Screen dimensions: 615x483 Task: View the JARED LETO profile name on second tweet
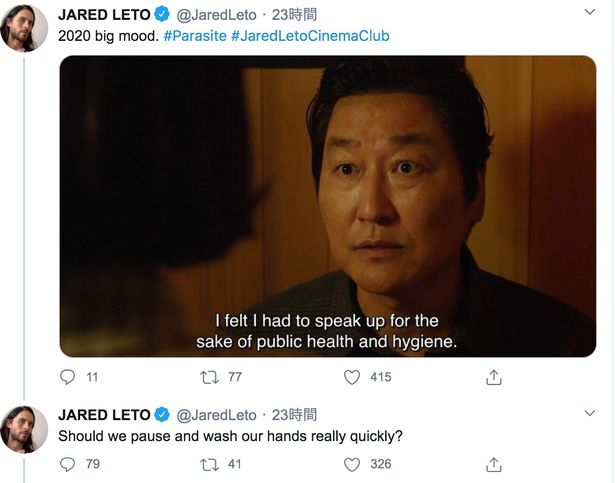[x=104, y=415]
